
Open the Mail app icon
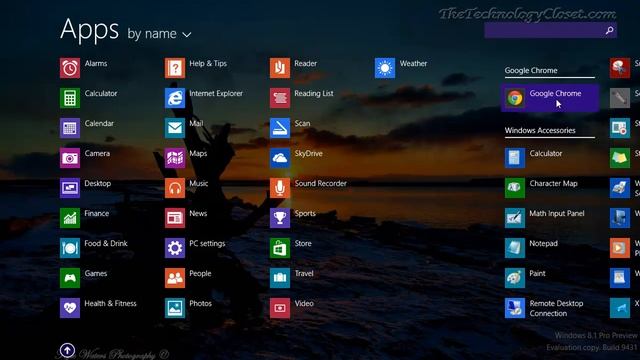175,128
